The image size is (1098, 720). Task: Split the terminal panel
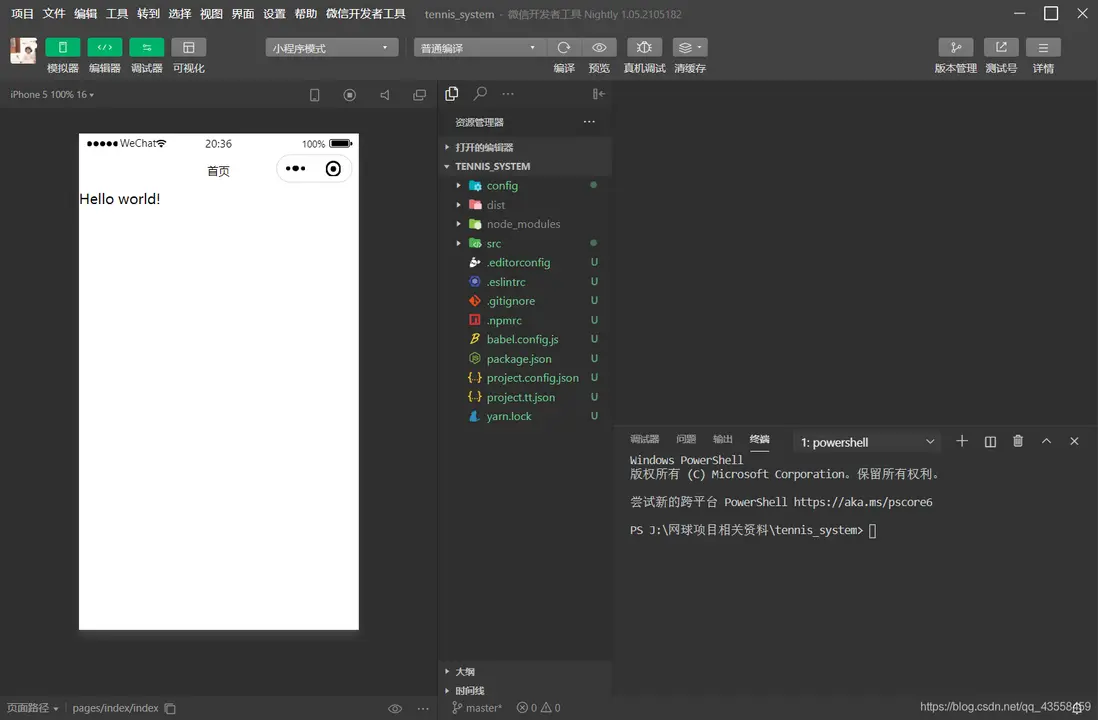point(990,441)
